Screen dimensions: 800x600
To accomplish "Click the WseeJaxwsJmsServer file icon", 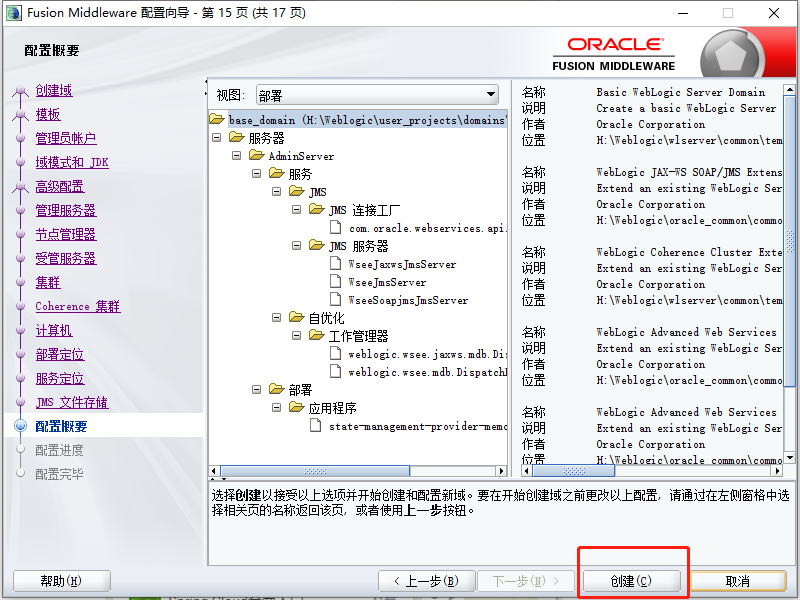I will (336, 263).
